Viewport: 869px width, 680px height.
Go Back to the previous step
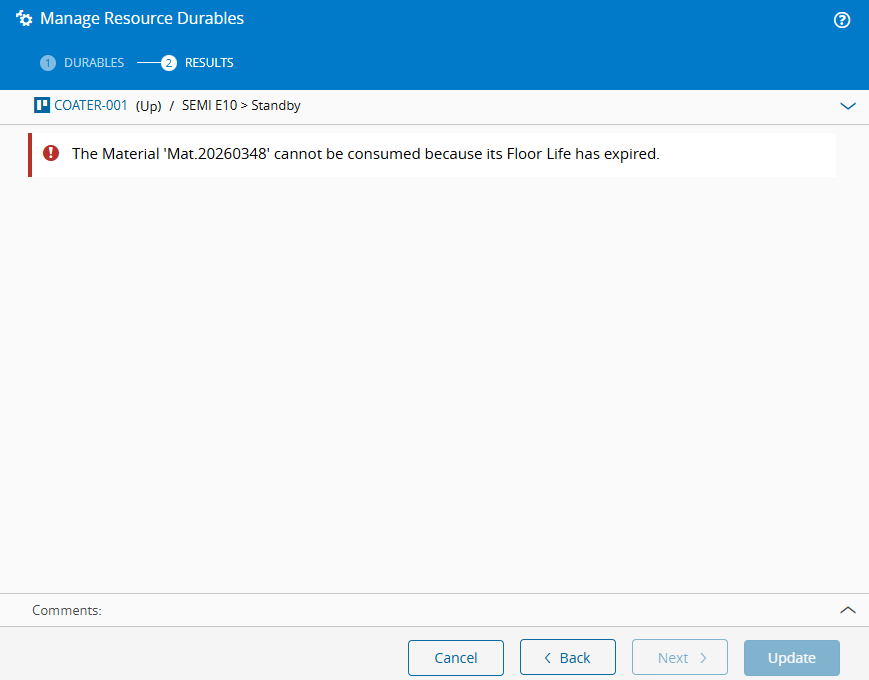tap(567, 658)
